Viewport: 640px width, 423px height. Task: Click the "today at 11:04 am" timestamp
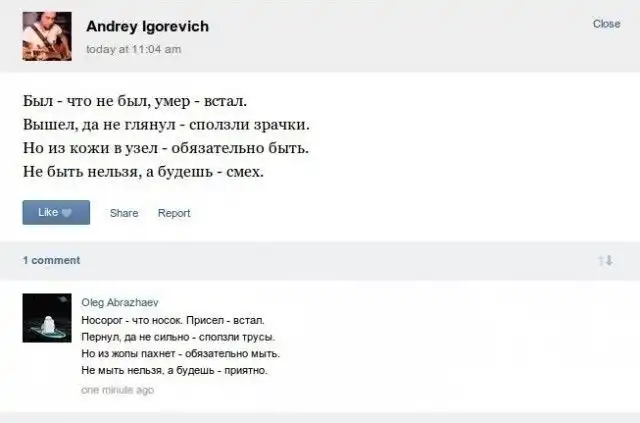click(134, 48)
